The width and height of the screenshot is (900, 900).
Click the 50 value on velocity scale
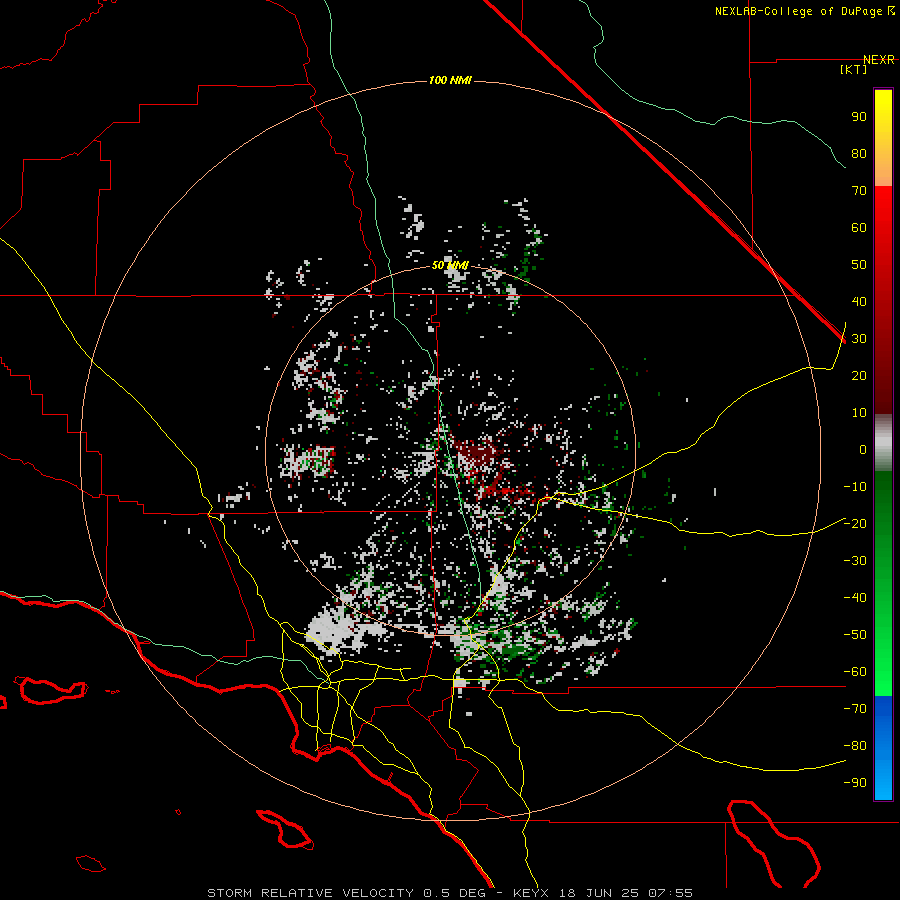(x=859, y=265)
